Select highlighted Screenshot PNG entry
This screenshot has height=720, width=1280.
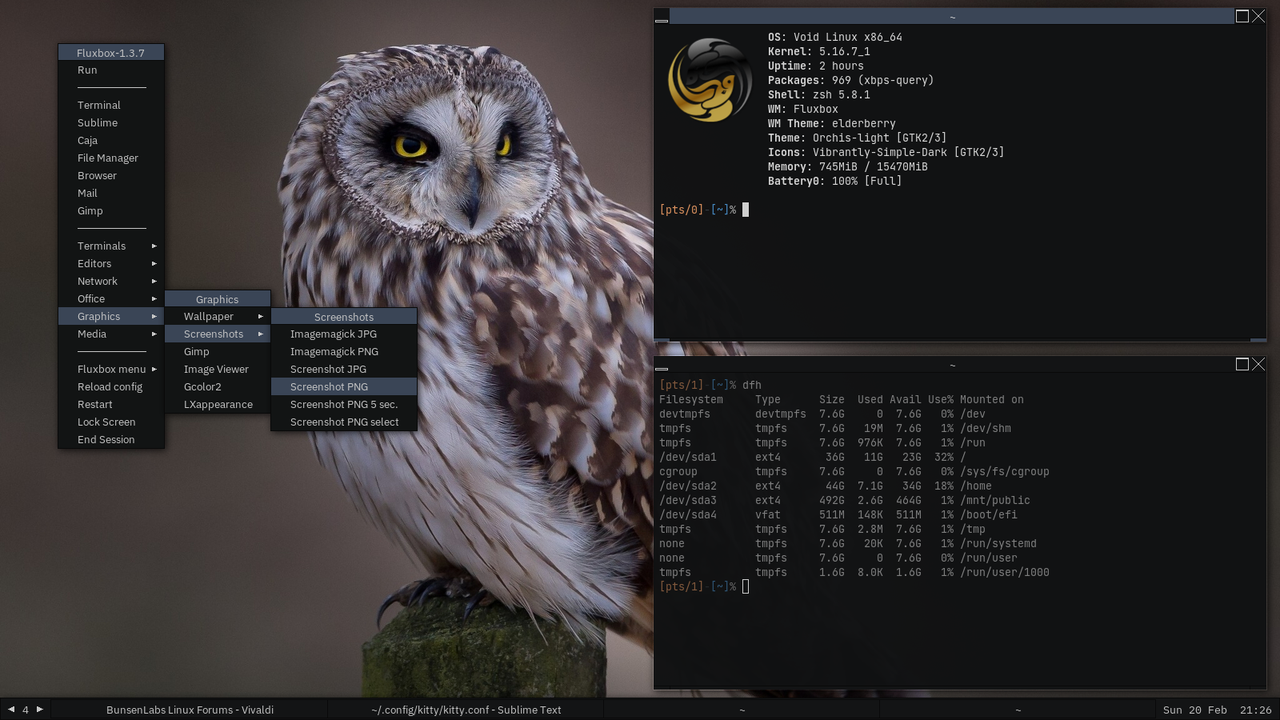pyautogui.click(x=344, y=387)
